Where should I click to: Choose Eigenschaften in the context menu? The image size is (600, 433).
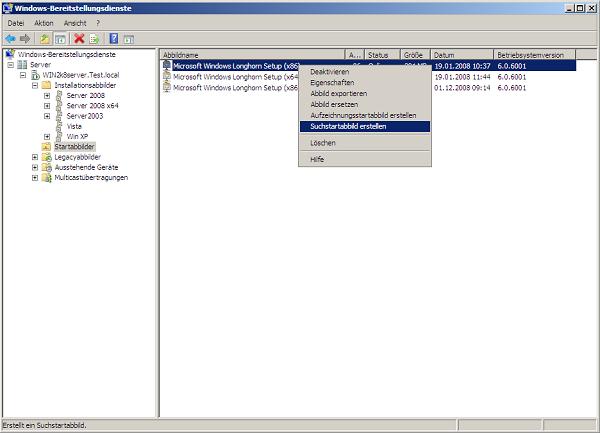365,83
